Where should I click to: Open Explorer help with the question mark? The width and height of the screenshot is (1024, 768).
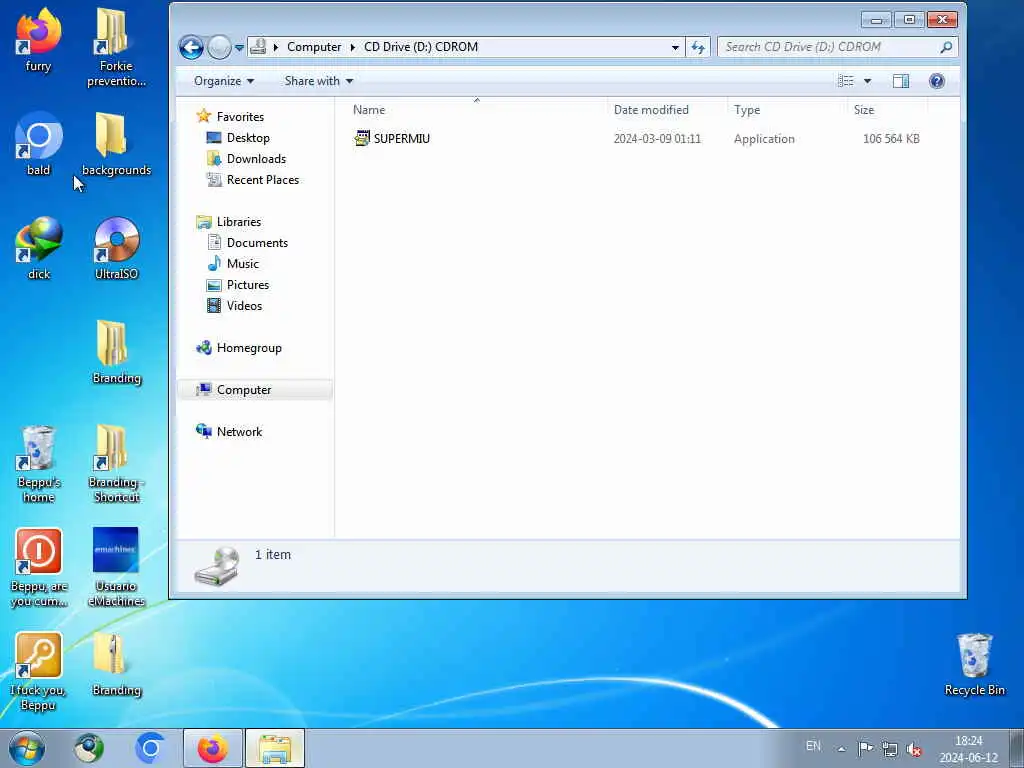click(936, 81)
